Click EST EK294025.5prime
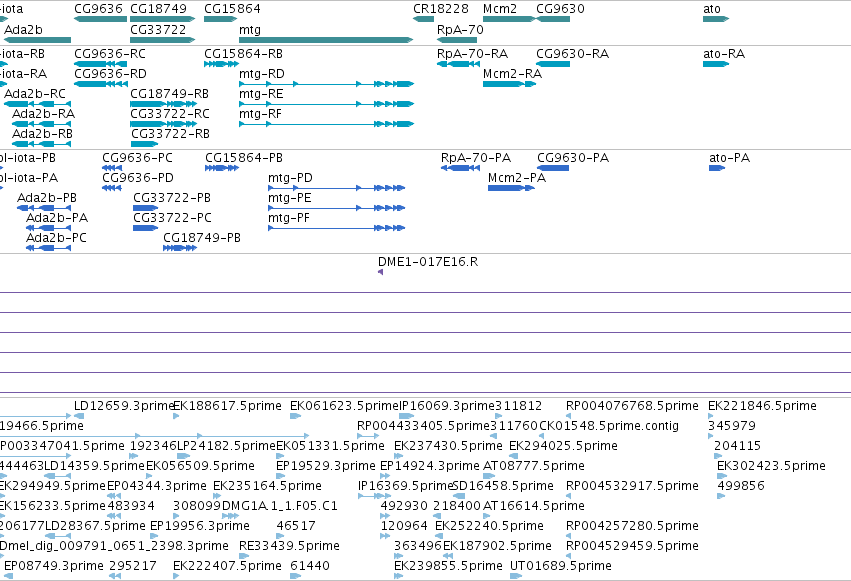The width and height of the screenshot is (851, 581). tap(513, 456)
